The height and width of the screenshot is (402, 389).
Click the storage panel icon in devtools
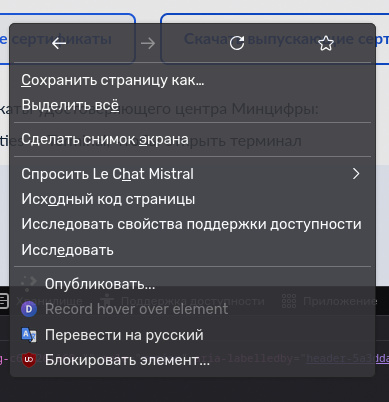4,301
